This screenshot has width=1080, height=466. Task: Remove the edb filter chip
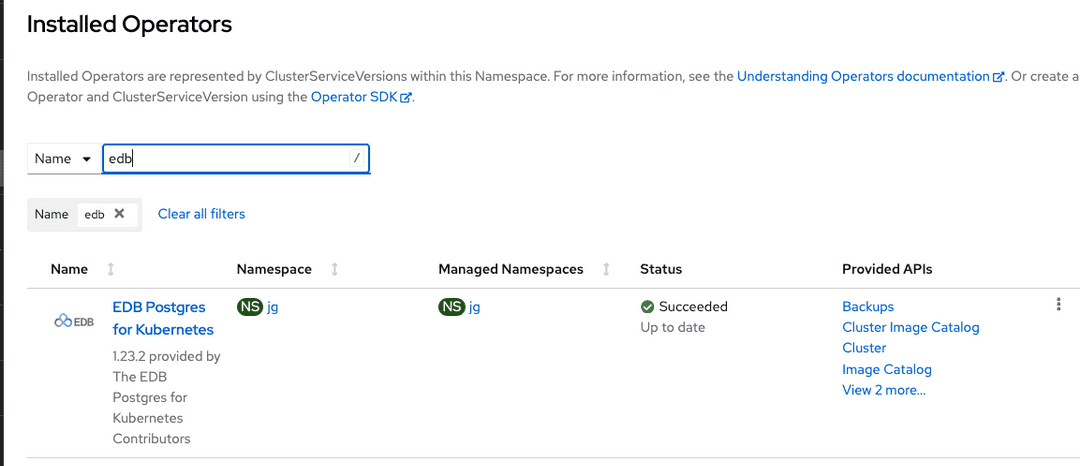coord(120,214)
